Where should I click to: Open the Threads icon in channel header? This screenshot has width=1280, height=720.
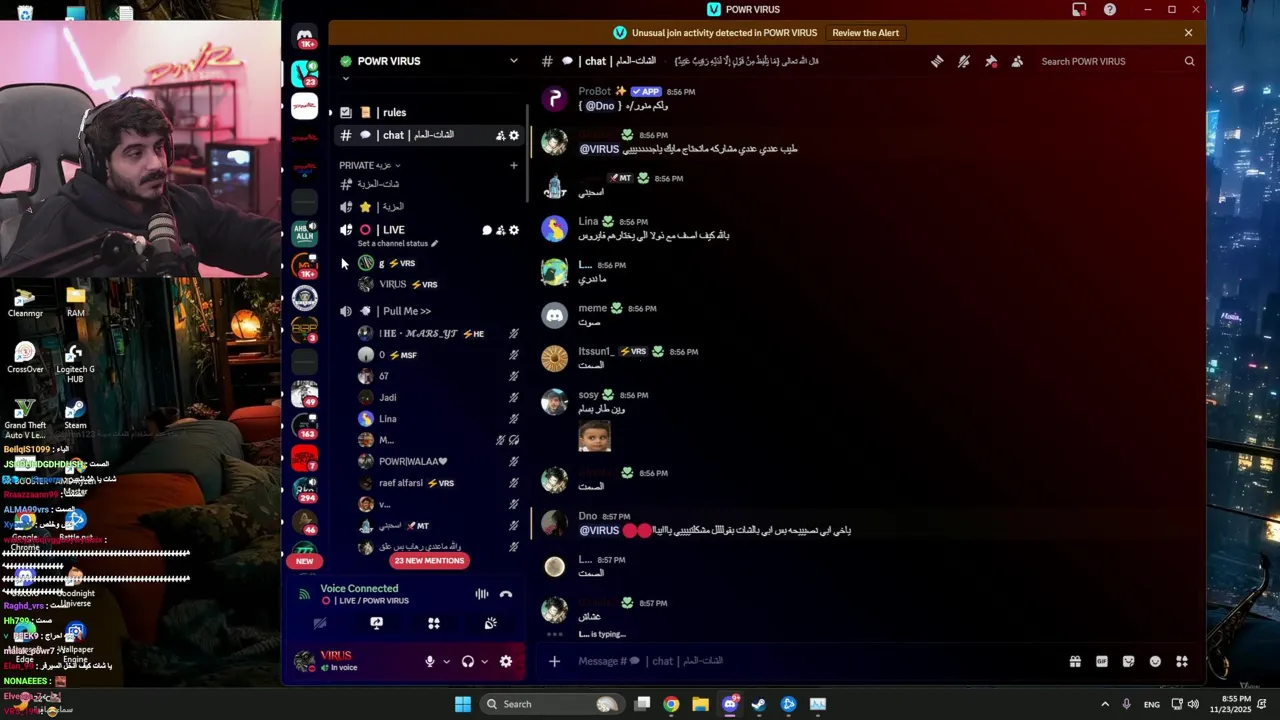[x=937, y=61]
